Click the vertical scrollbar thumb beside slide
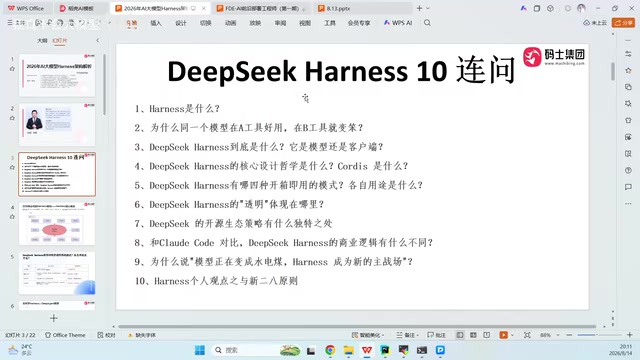Viewport: 640px width, 360px height. 613,71
